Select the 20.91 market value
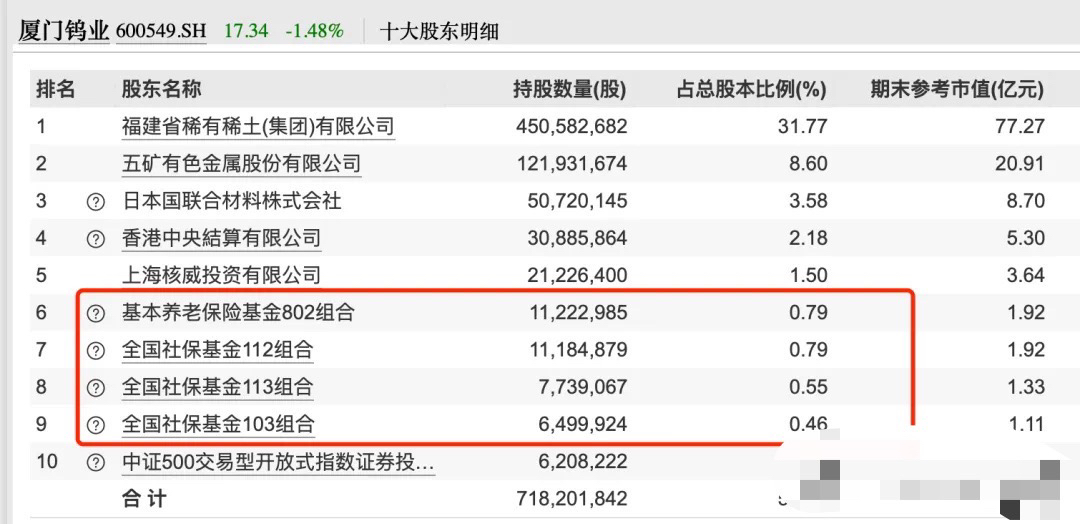Image resolution: width=1080 pixels, height=524 pixels. 1021,164
